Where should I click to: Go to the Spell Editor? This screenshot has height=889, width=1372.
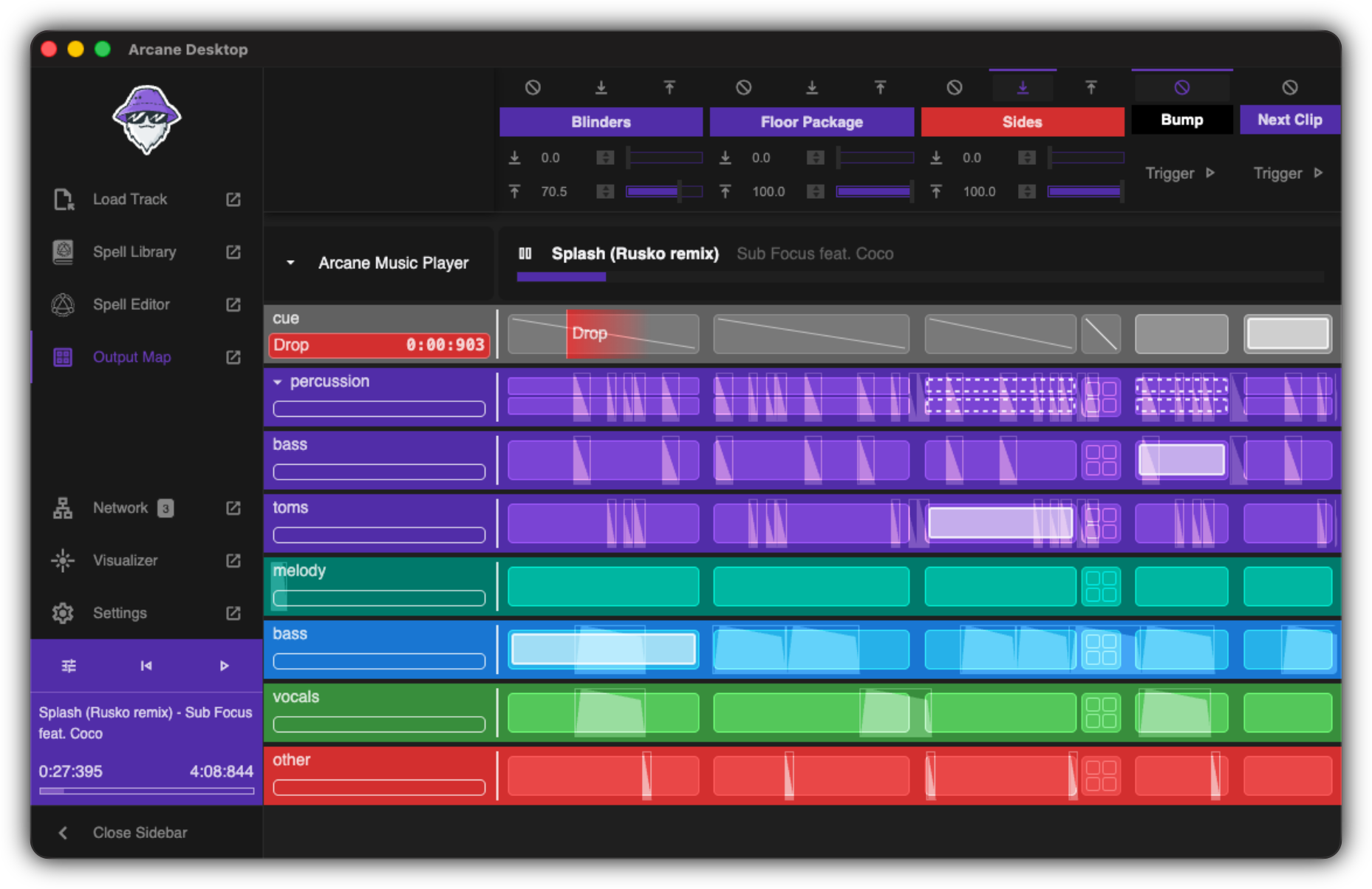pos(131,304)
